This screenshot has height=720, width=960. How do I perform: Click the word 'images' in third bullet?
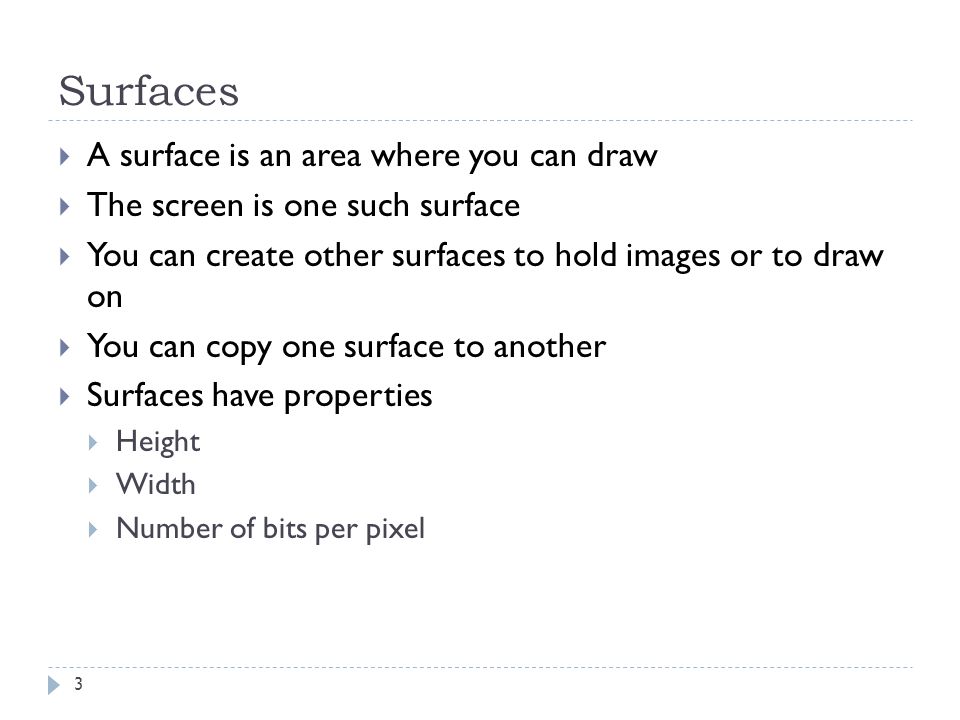coord(672,257)
